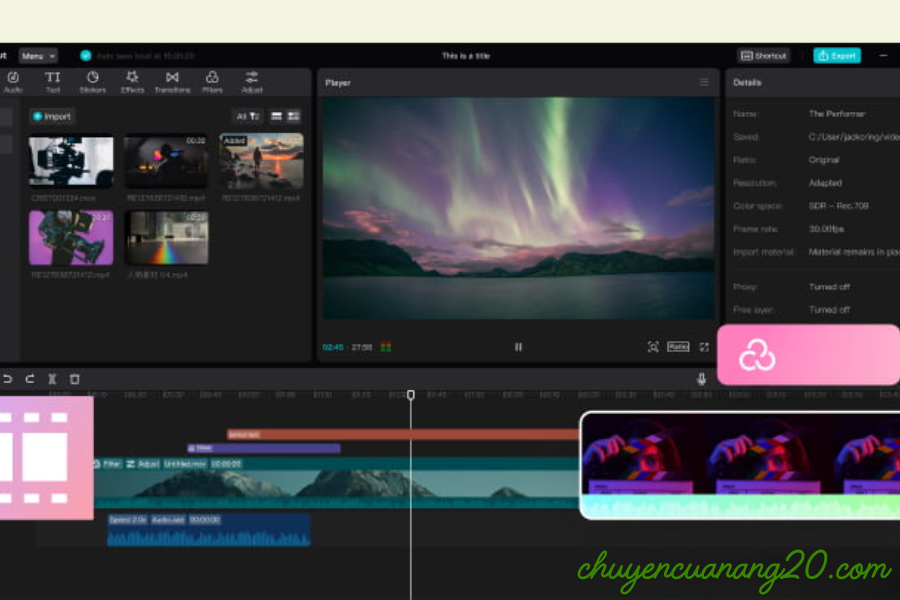Select the Text tool icon
The width and height of the screenshot is (900, 600).
53,81
